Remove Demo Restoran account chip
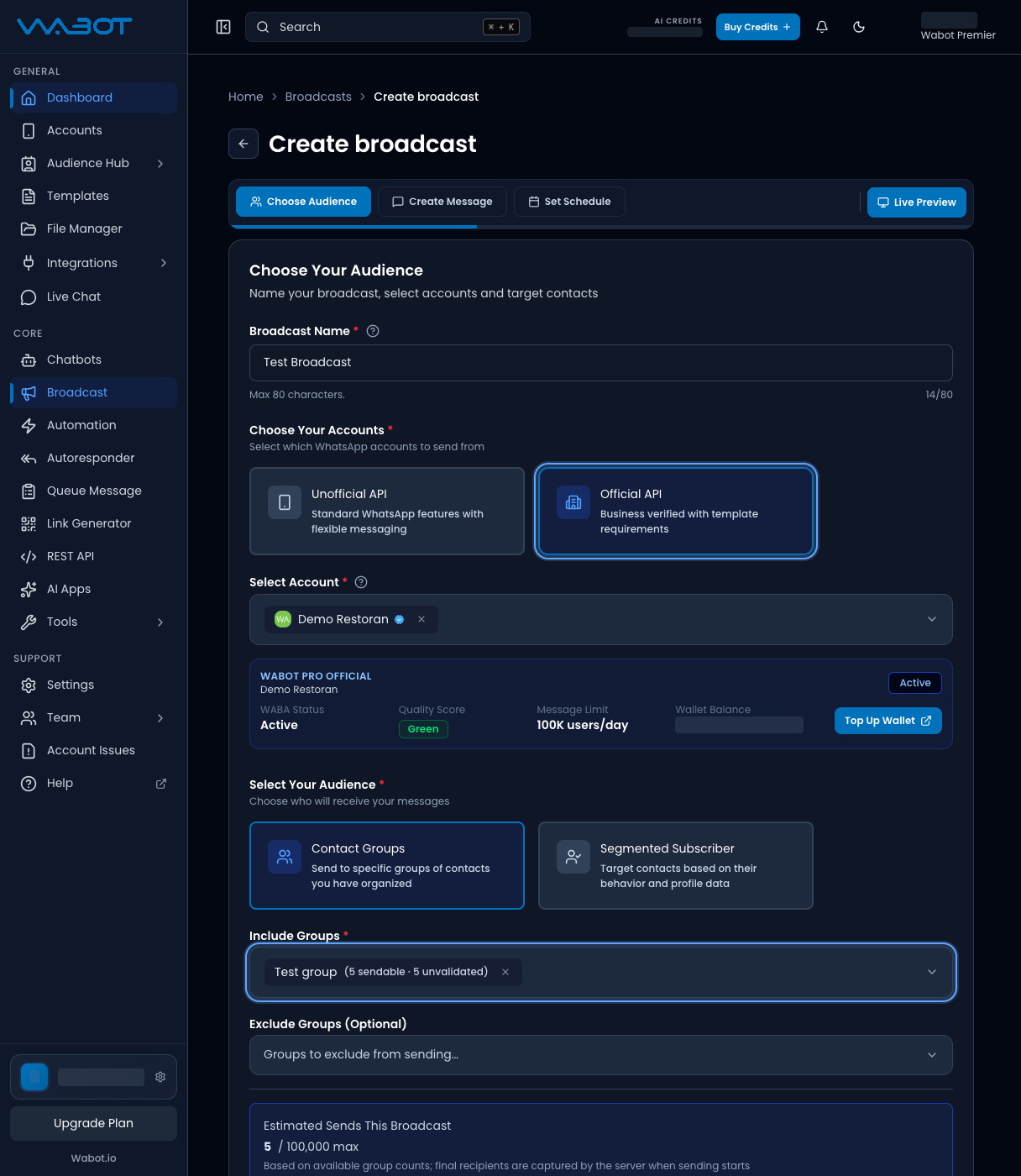This screenshot has height=1176, width=1021. [x=421, y=619]
